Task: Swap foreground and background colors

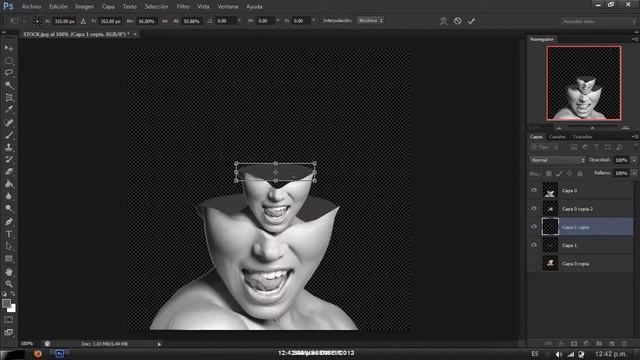Action: 13,293
